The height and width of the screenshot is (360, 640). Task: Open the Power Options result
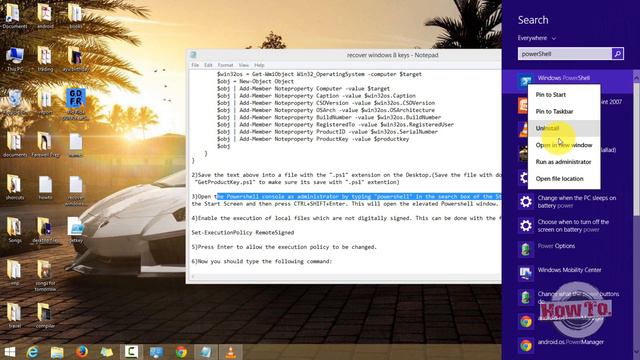pos(556,246)
